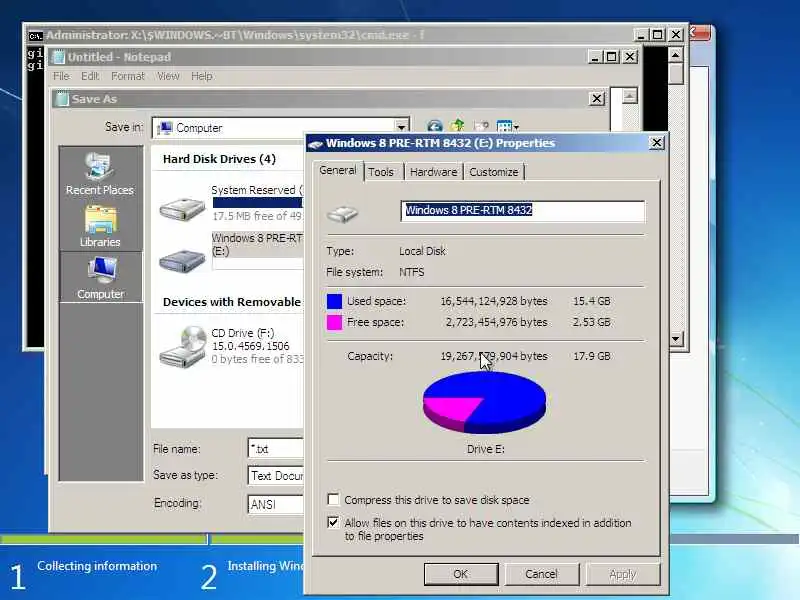This screenshot has height=600, width=800.
Task: Click the Back navigation icon in Save As
Action: 434,126
